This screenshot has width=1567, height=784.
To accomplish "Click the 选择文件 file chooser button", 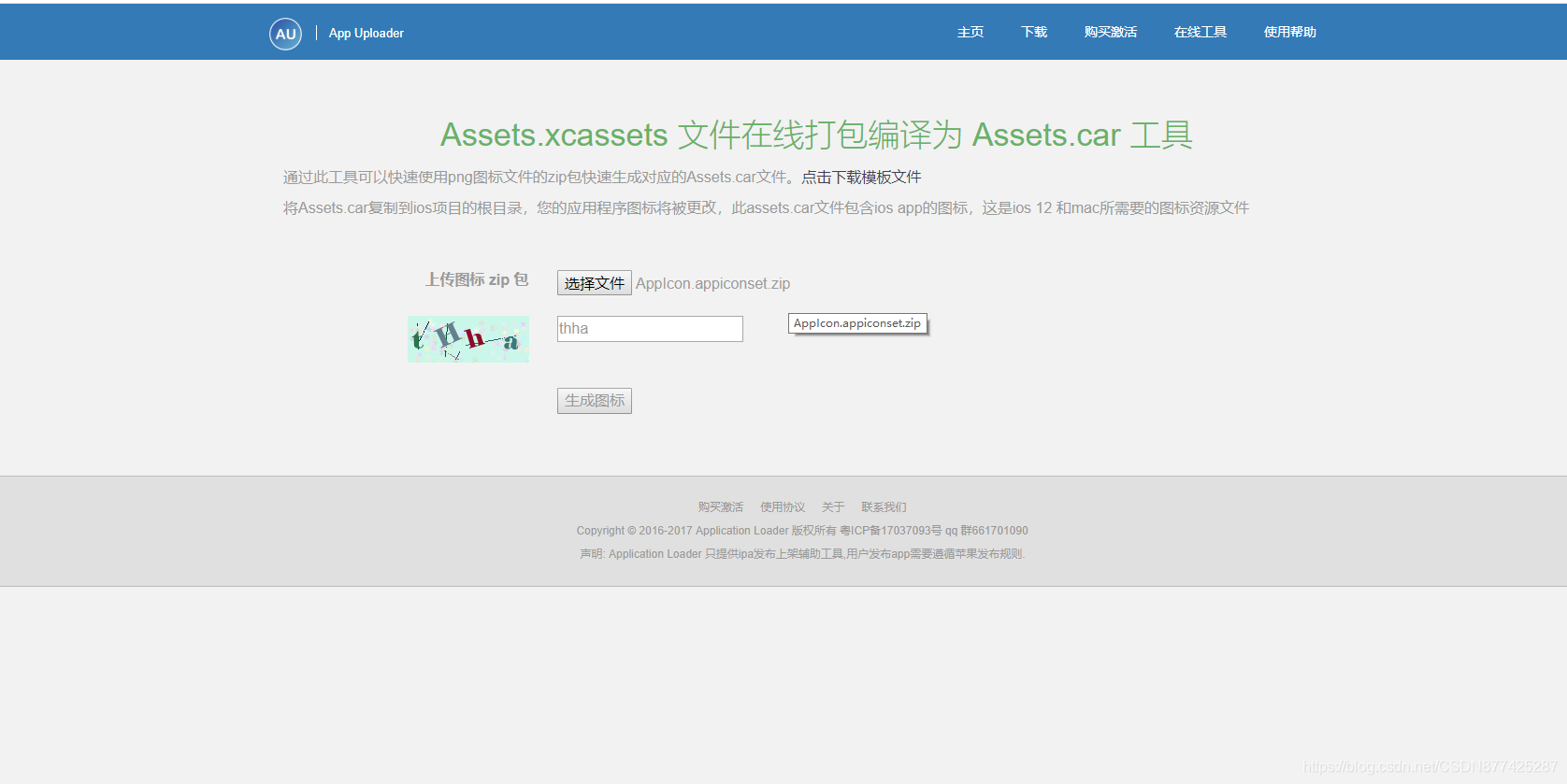I will (595, 283).
